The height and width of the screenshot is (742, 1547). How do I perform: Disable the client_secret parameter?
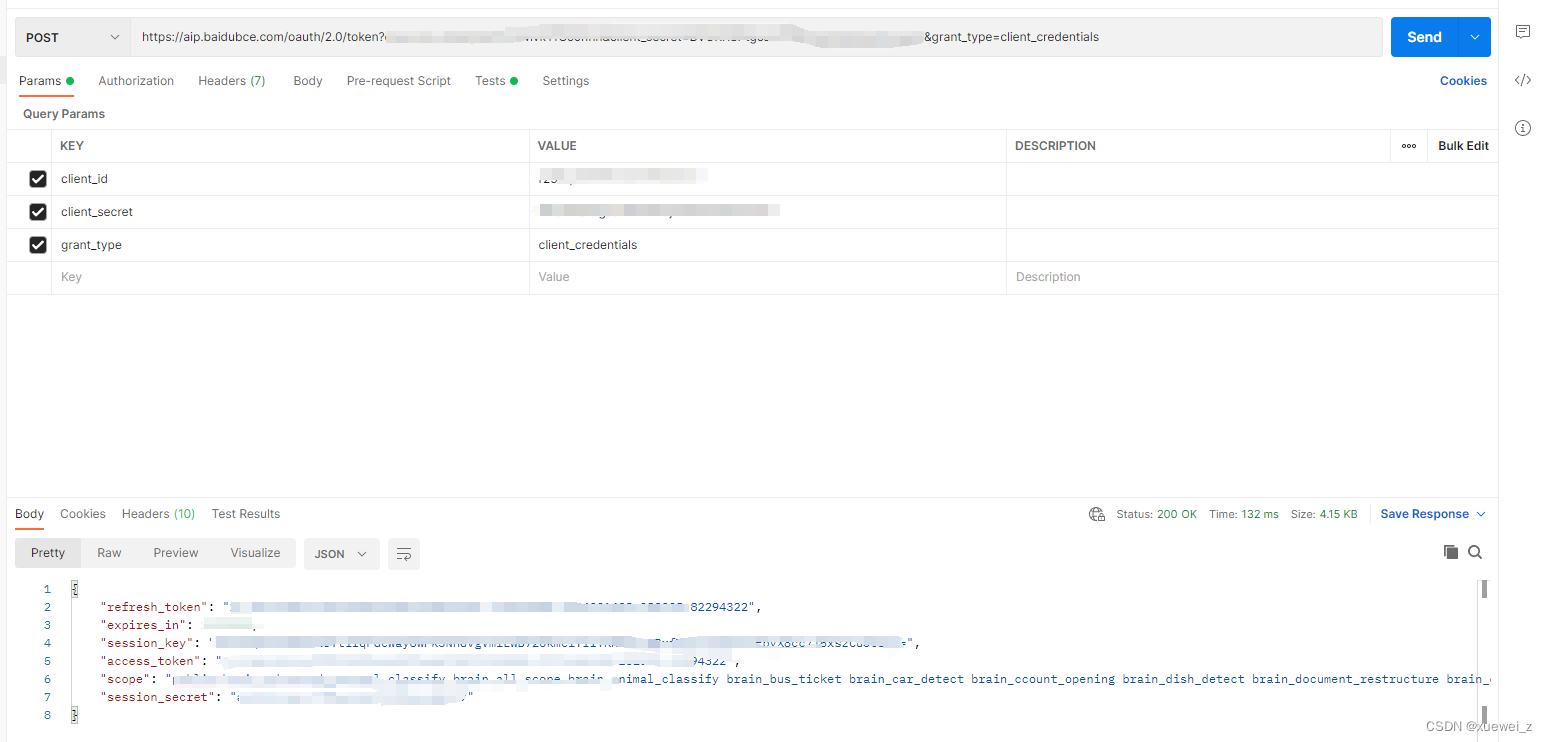coord(37,211)
